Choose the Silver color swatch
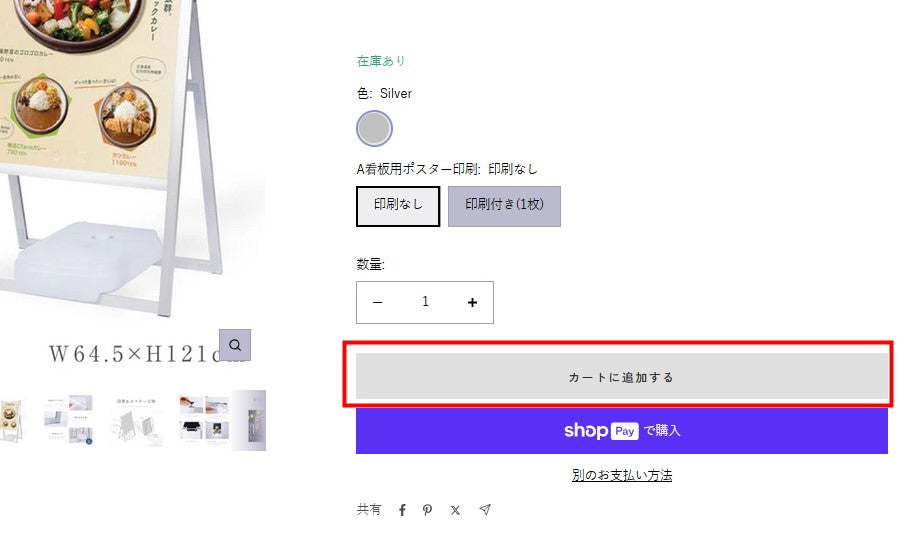The height and width of the screenshot is (551, 921). pyautogui.click(x=374, y=128)
